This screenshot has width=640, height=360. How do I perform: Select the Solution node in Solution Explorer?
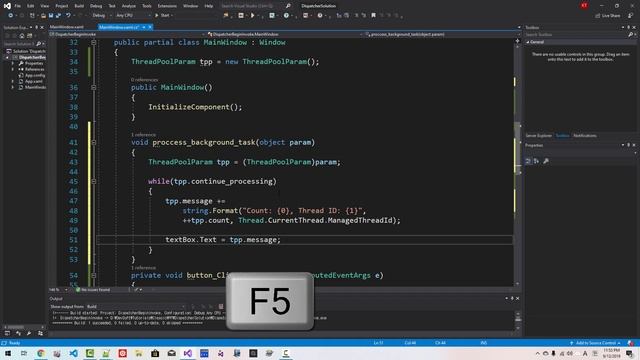click(x=26, y=51)
